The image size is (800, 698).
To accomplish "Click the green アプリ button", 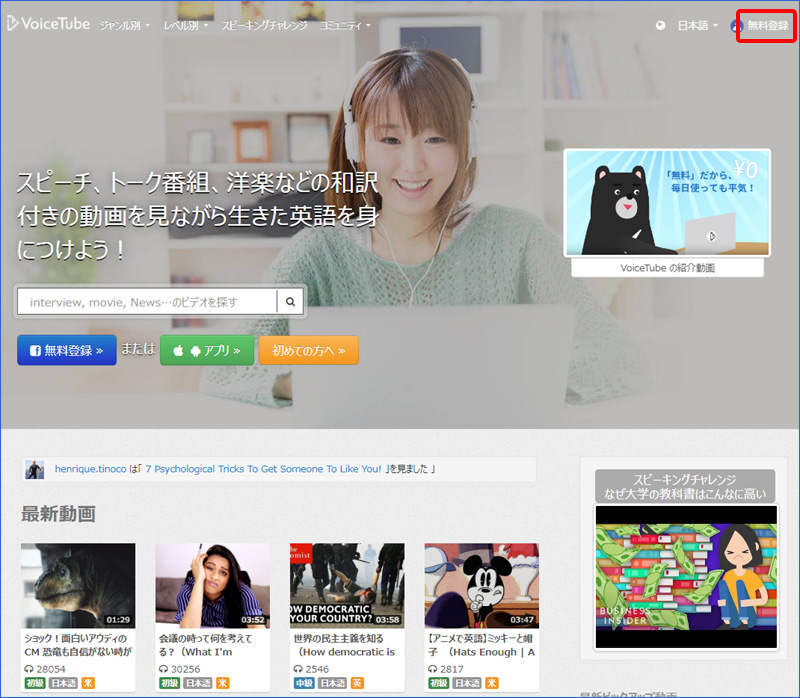I will pos(206,351).
